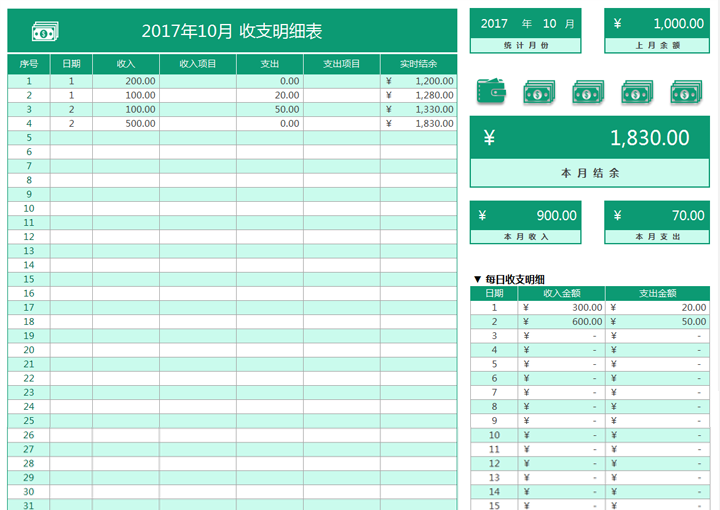This screenshot has width=720, height=510.
Task: Click the cash icon in the title banner
Action: coord(44,32)
